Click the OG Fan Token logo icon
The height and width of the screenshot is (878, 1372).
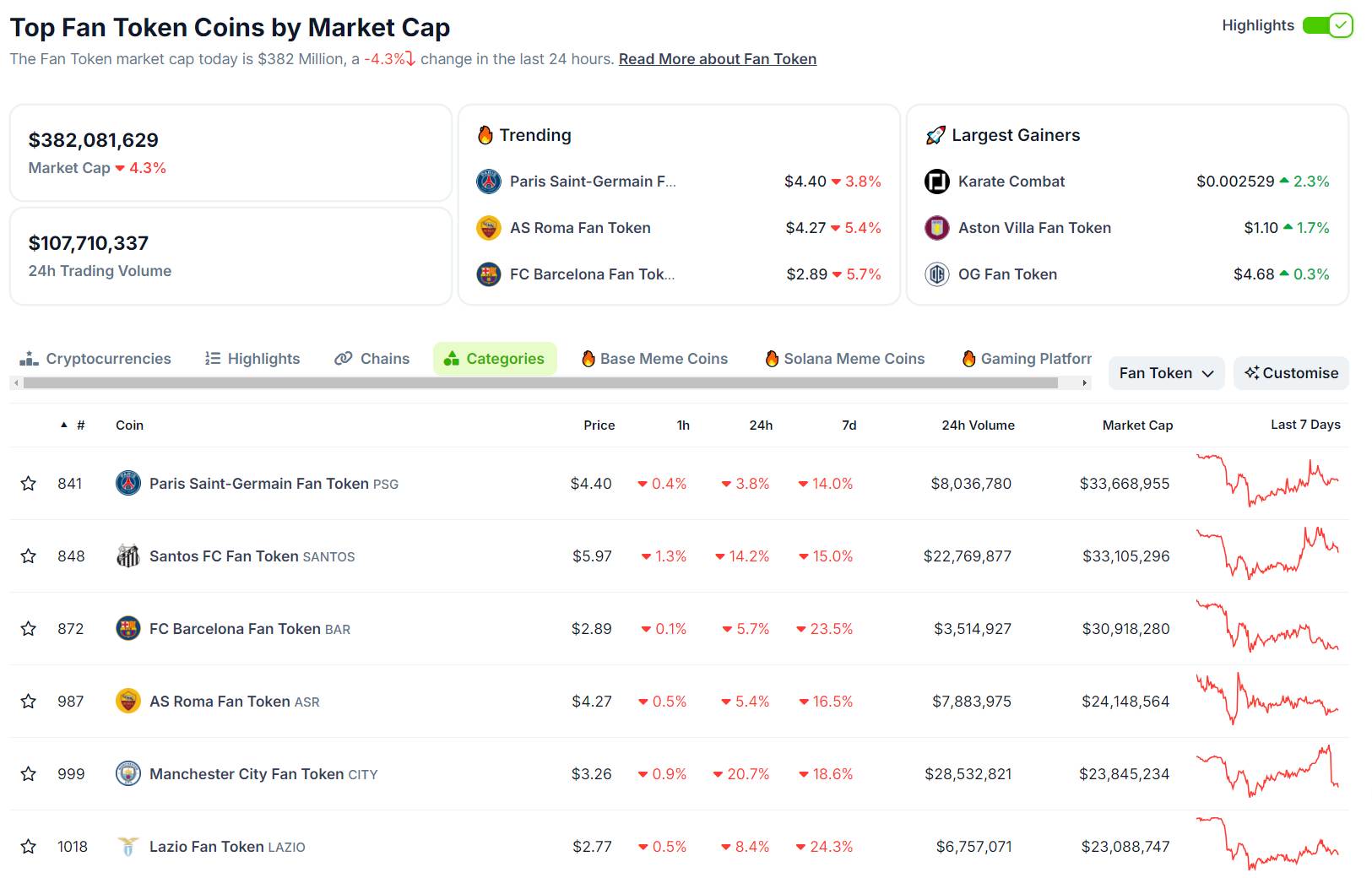pos(937,274)
